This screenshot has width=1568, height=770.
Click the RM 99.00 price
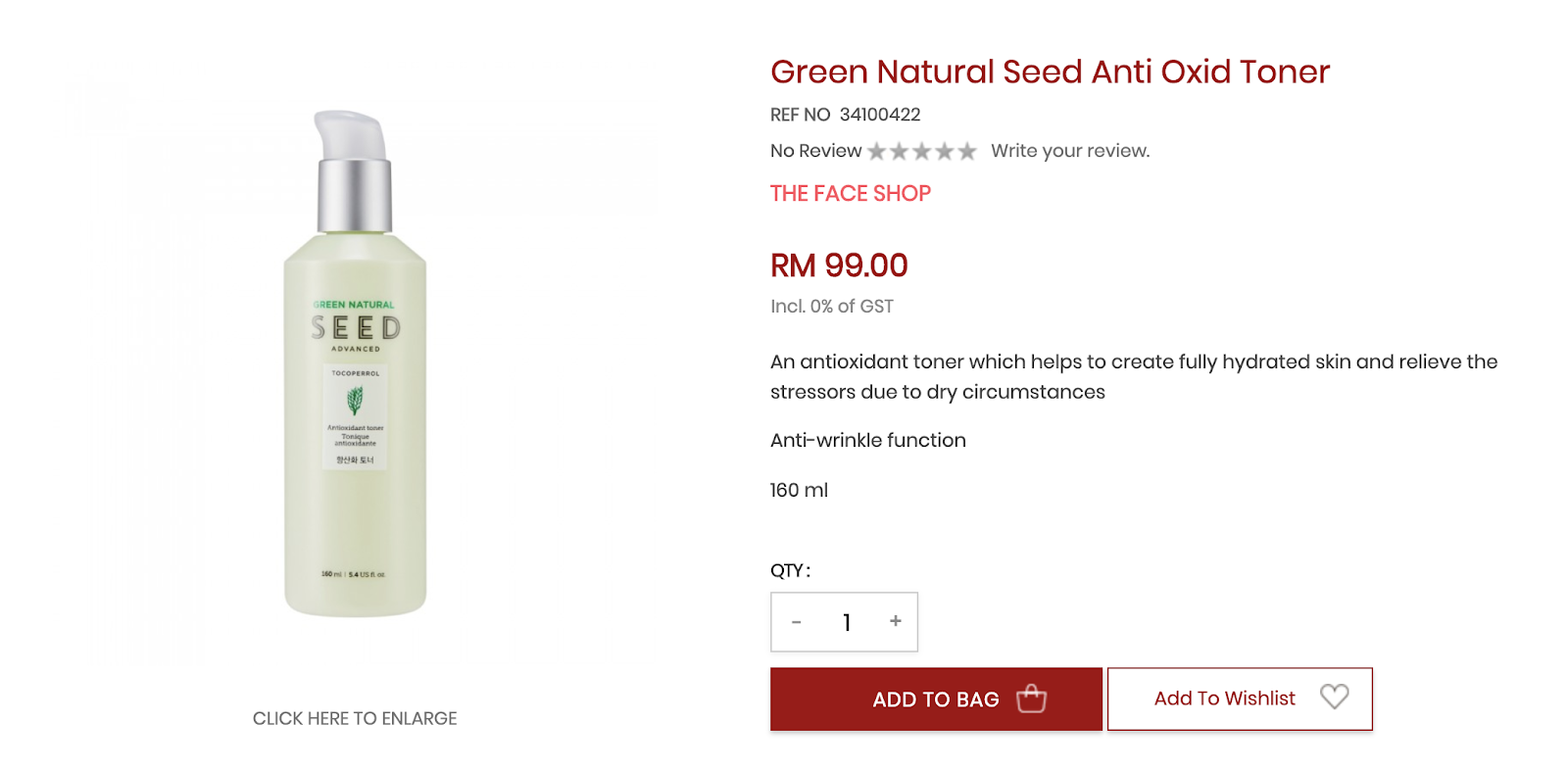839,265
